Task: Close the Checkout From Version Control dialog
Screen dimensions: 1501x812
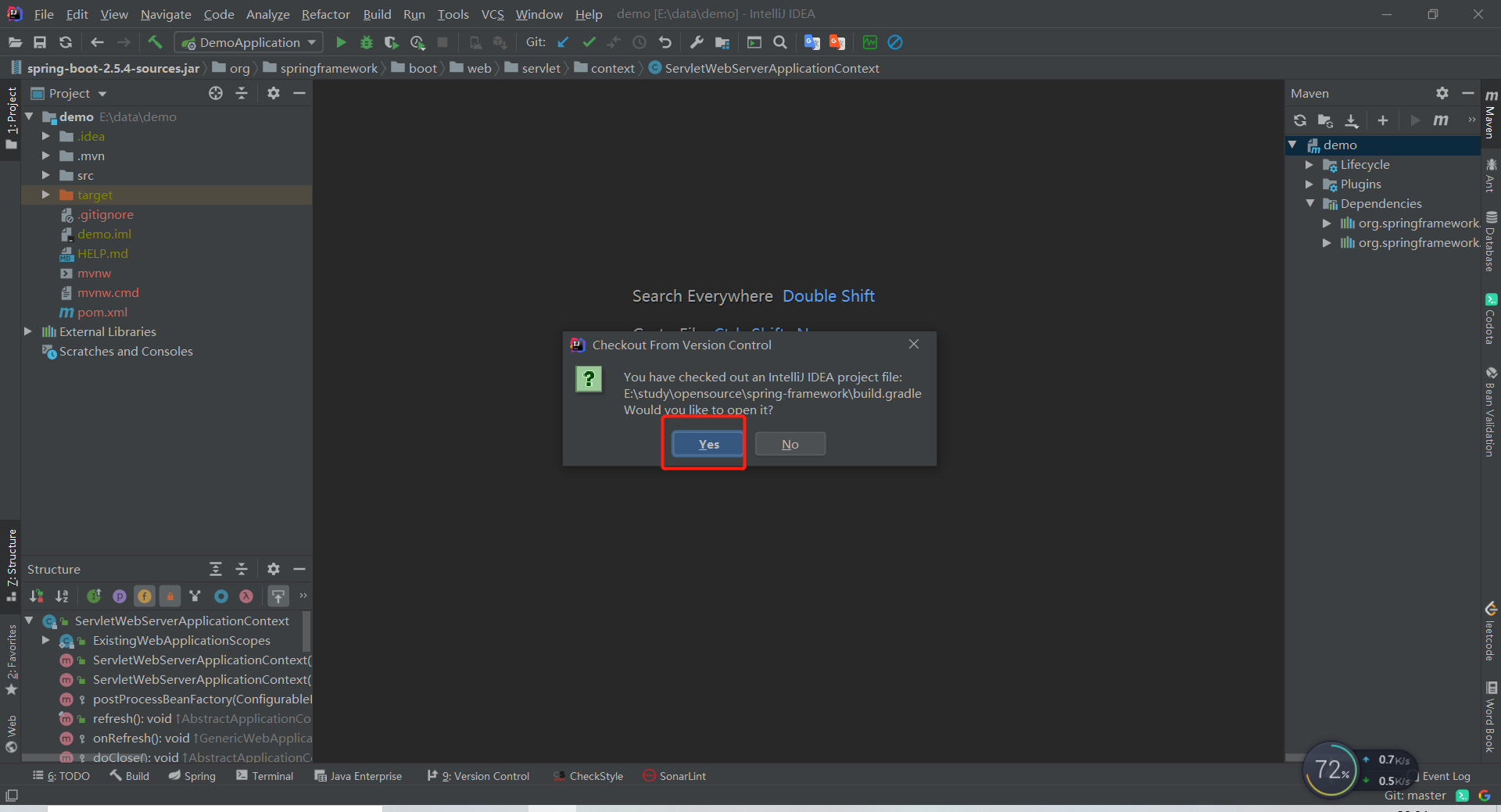Action: pos(913,344)
